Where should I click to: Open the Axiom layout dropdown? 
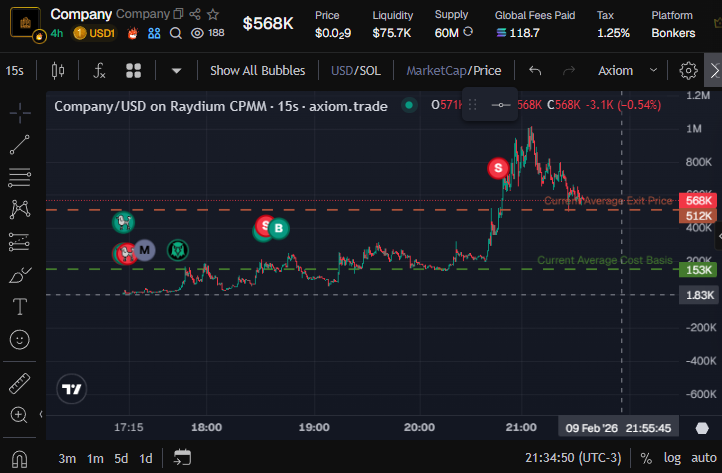coord(627,70)
